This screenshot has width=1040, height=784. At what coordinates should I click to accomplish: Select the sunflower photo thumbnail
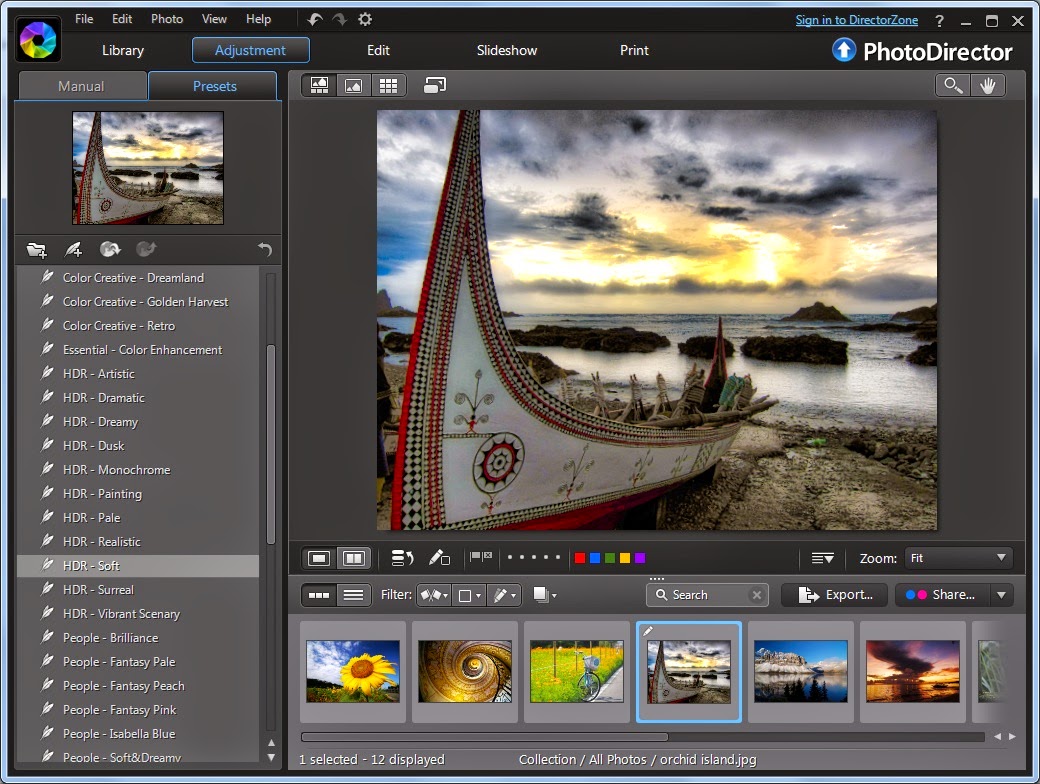tap(353, 671)
